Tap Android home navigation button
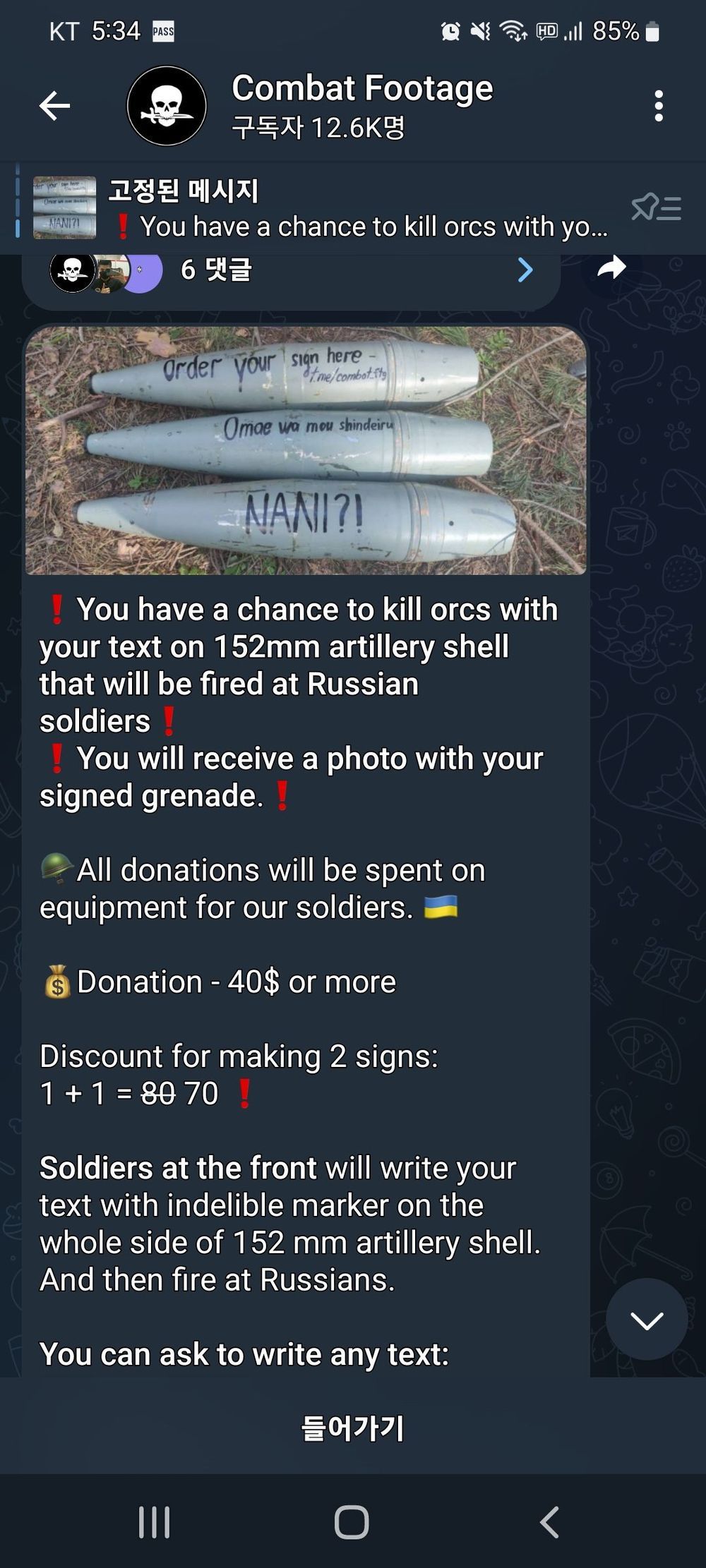Viewport: 706px width, 1568px height. pyautogui.click(x=352, y=1522)
